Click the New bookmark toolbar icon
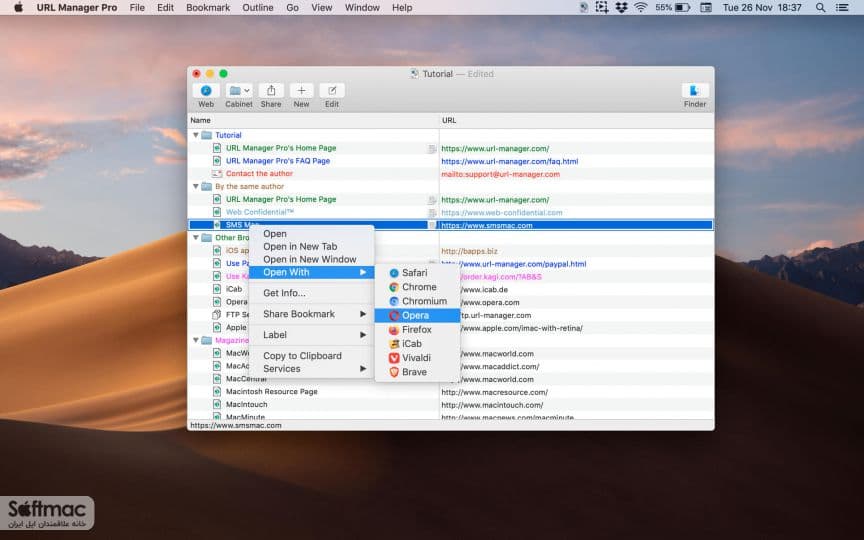This screenshot has height=540, width=864. pos(301,91)
